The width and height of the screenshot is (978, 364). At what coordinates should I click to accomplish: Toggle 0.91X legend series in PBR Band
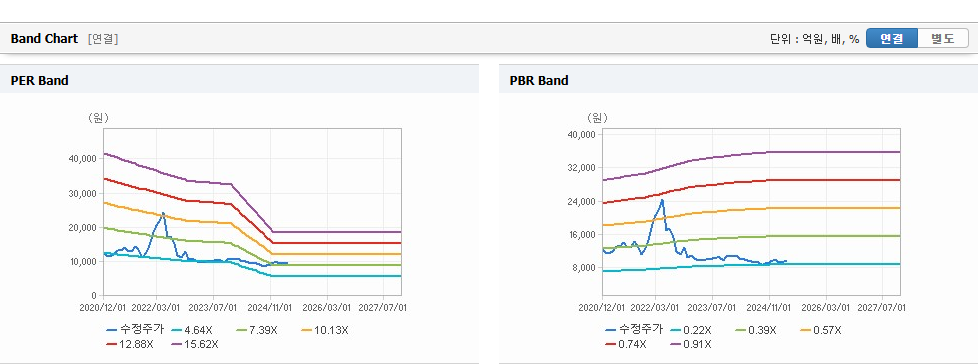(690, 344)
